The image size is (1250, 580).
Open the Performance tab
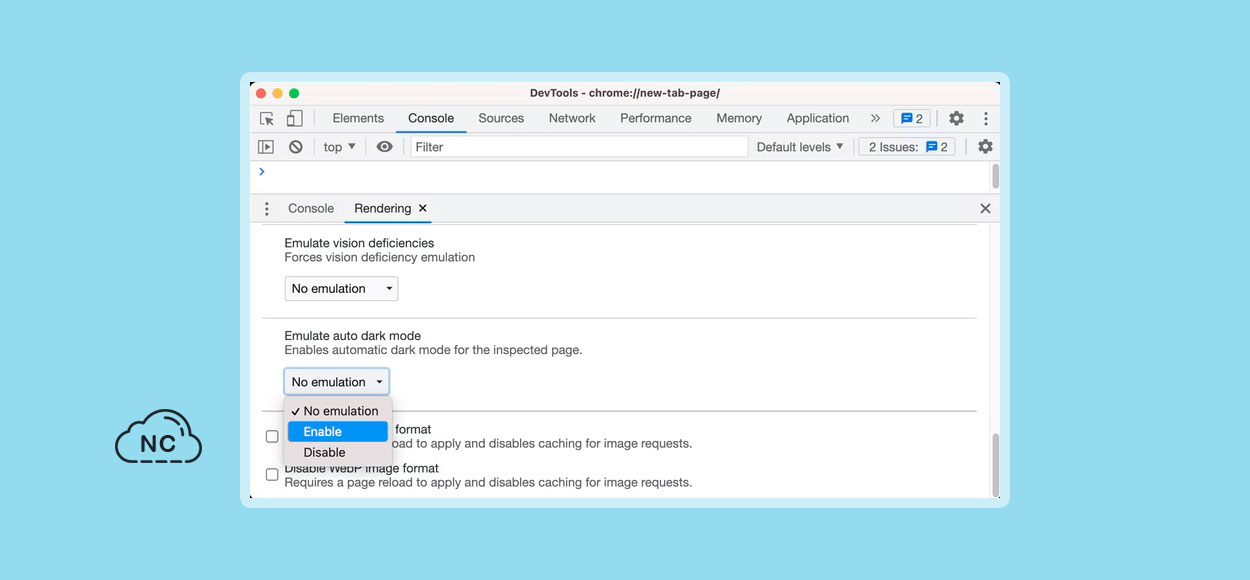656,118
